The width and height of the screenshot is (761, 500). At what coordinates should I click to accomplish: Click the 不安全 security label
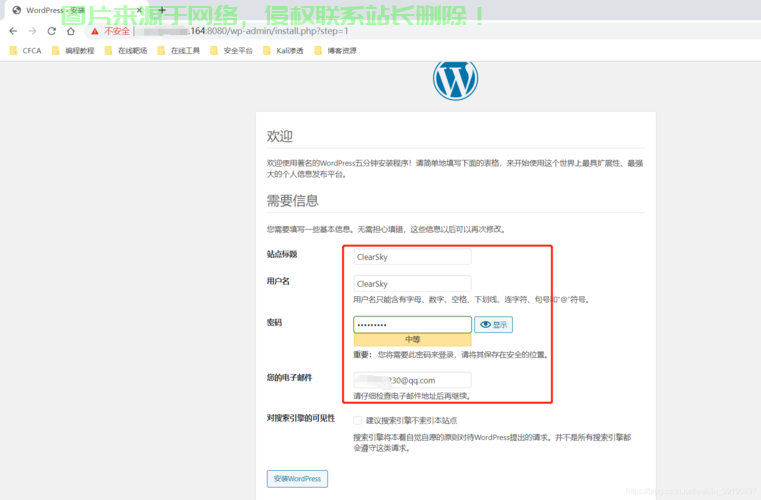pos(117,31)
